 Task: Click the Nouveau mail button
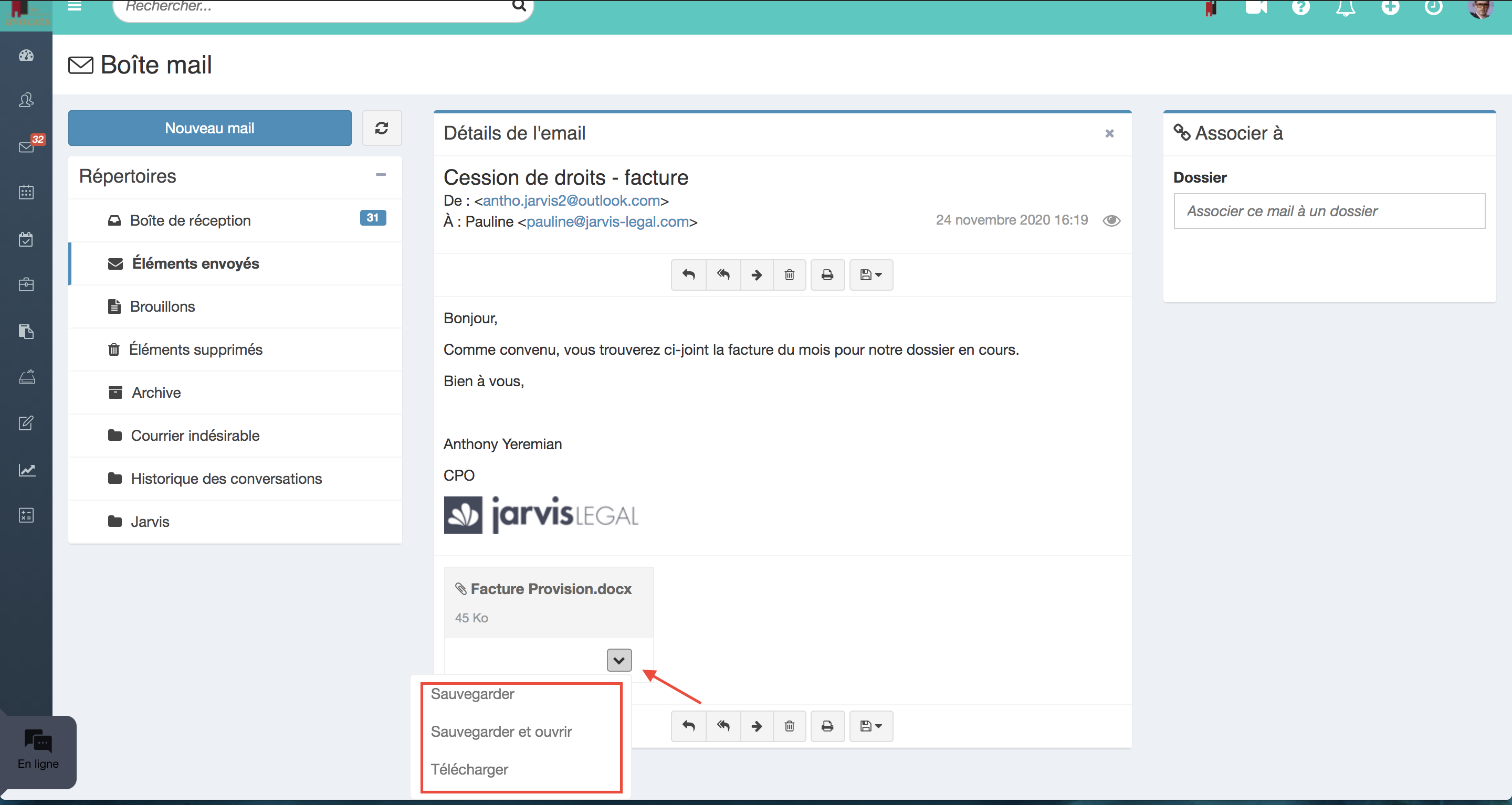coord(209,128)
